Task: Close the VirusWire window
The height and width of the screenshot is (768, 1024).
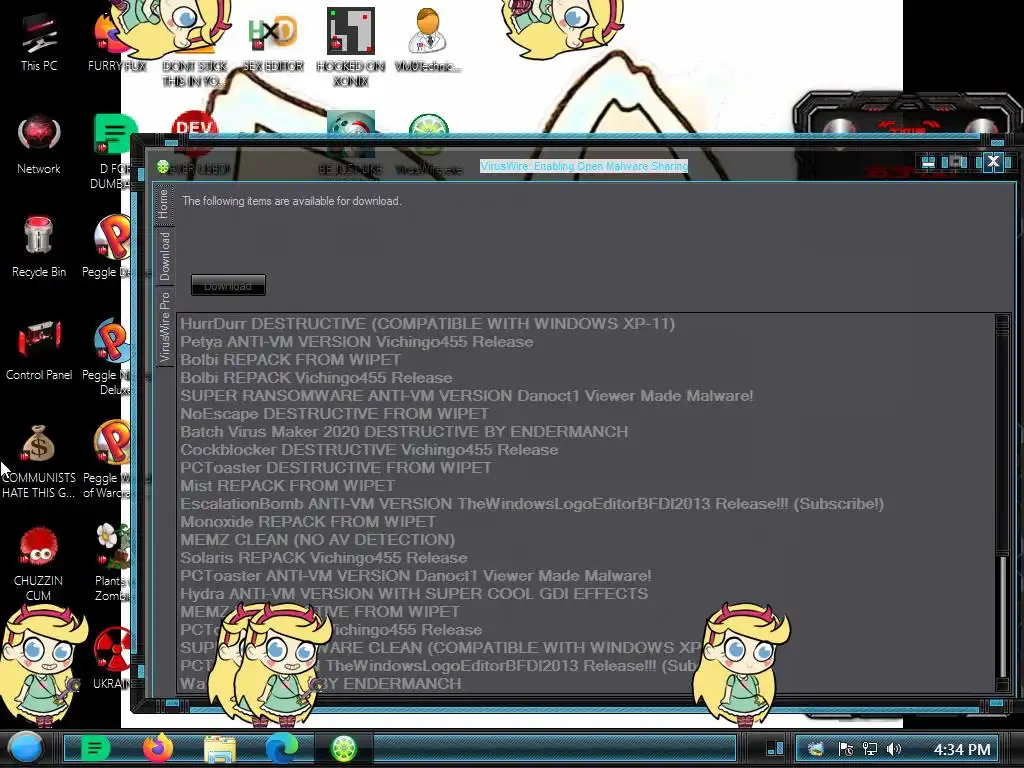Action: tap(993, 161)
